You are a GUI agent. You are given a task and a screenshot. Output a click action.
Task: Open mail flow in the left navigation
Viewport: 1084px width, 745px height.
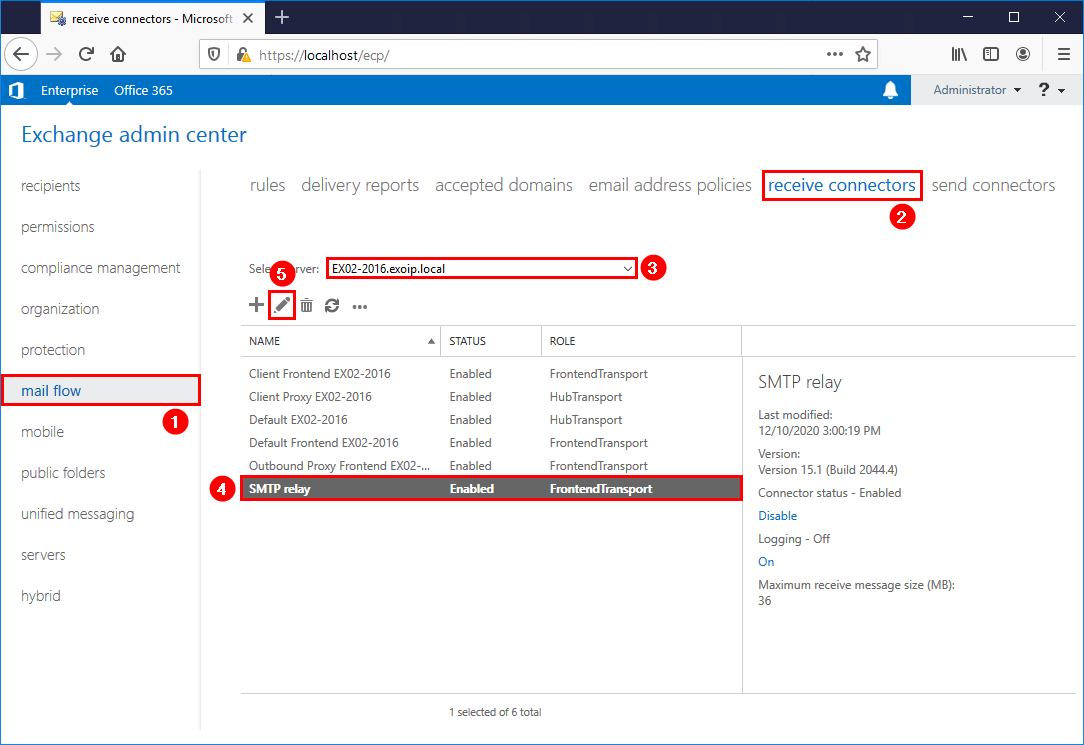pos(101,390)
